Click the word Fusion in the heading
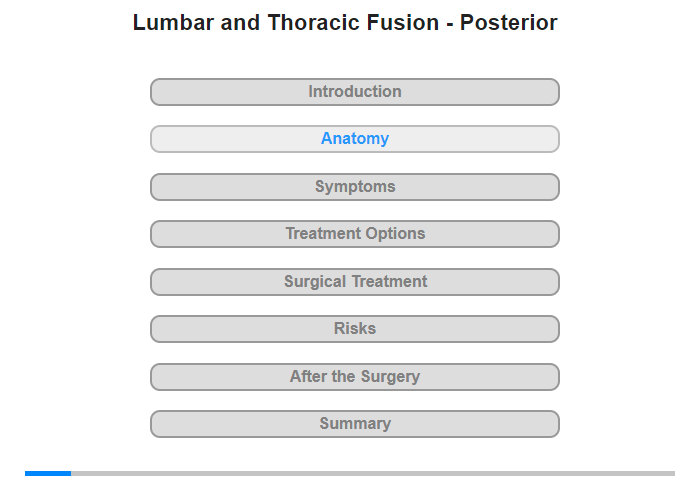This screenshot has width=700, height=480. tap(403, 22)
